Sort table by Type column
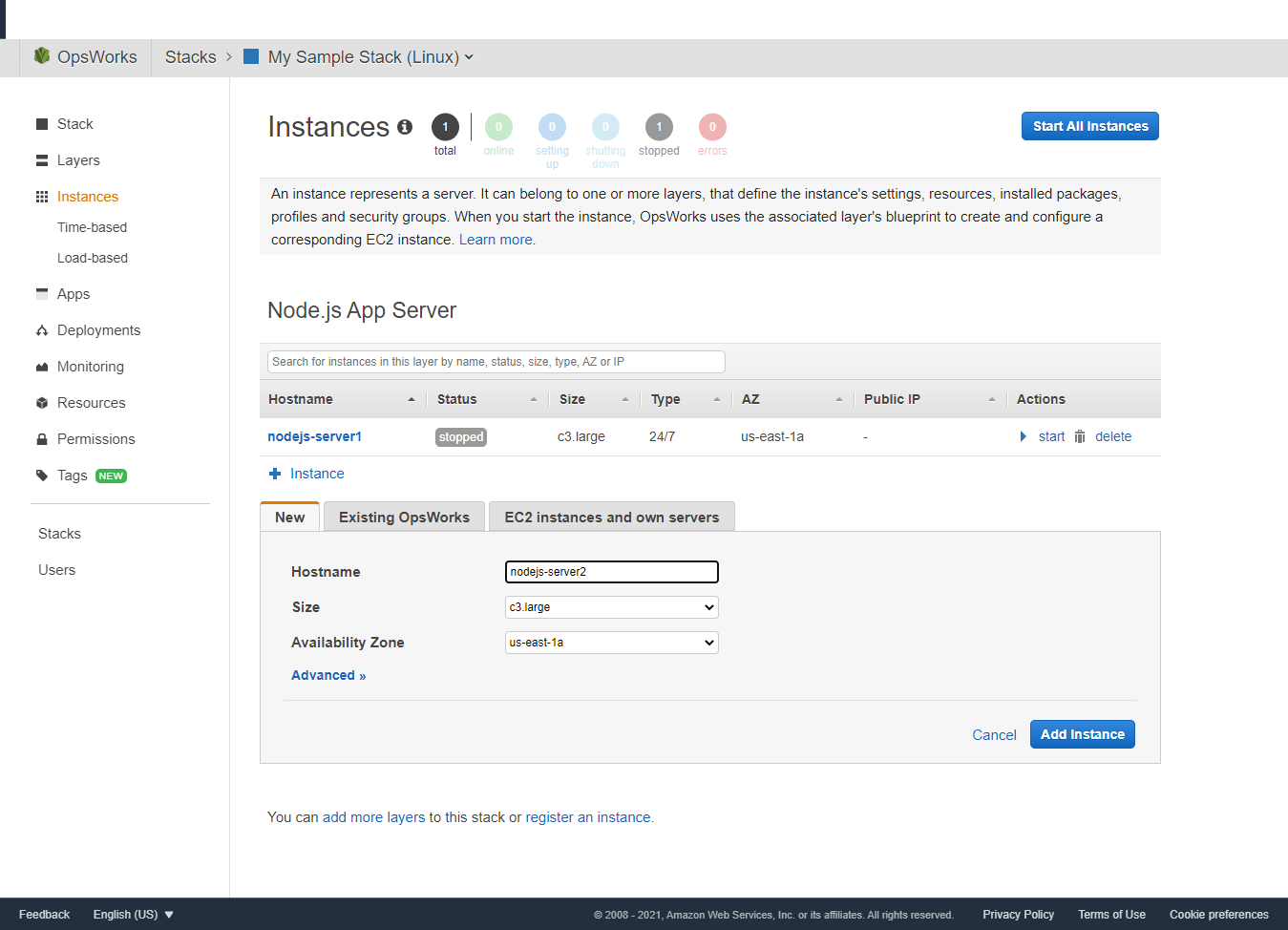1288x930 pixels. [686, 399]
